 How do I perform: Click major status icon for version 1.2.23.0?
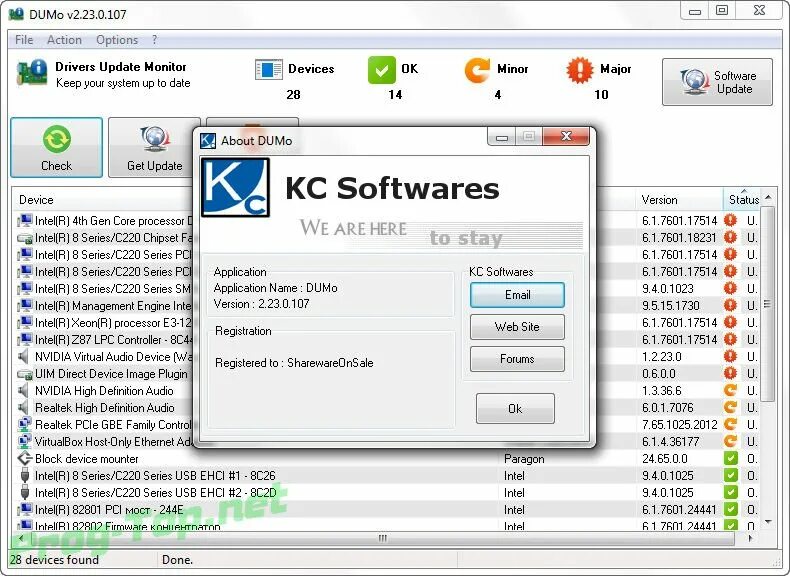(x=730, y=357)
